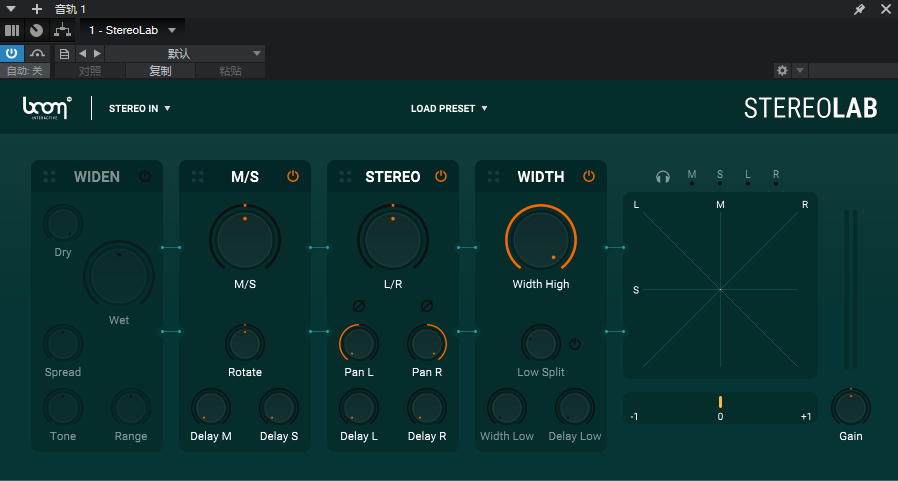
Task: Click the Delay M knob
Action: click(x=211, y=408)
